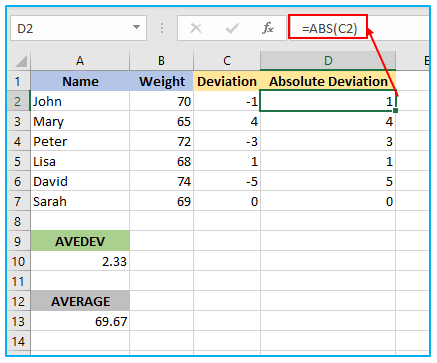
Task: Select row 9 header
Action: point(18,241)
